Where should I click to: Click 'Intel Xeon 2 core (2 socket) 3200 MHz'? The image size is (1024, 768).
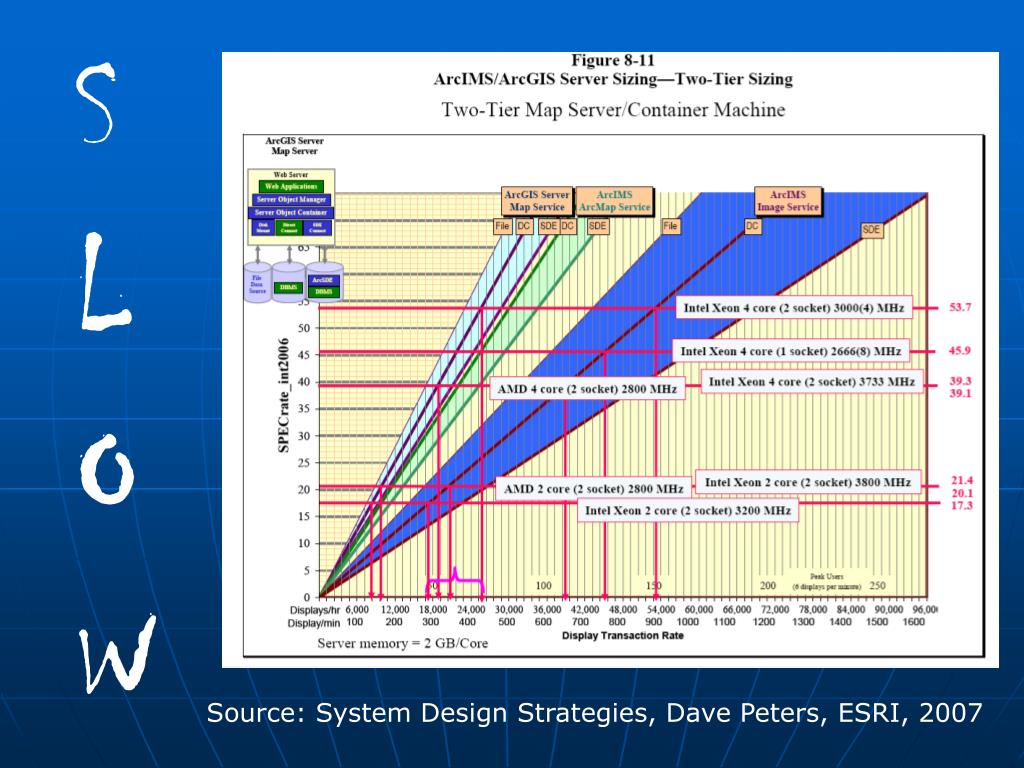tap(688, 511)
